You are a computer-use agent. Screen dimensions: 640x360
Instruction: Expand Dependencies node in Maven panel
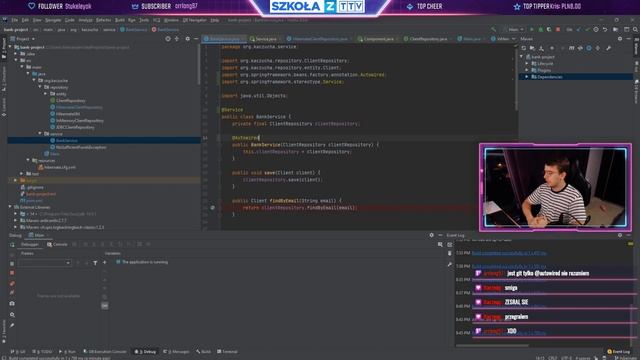pos(527,77)
